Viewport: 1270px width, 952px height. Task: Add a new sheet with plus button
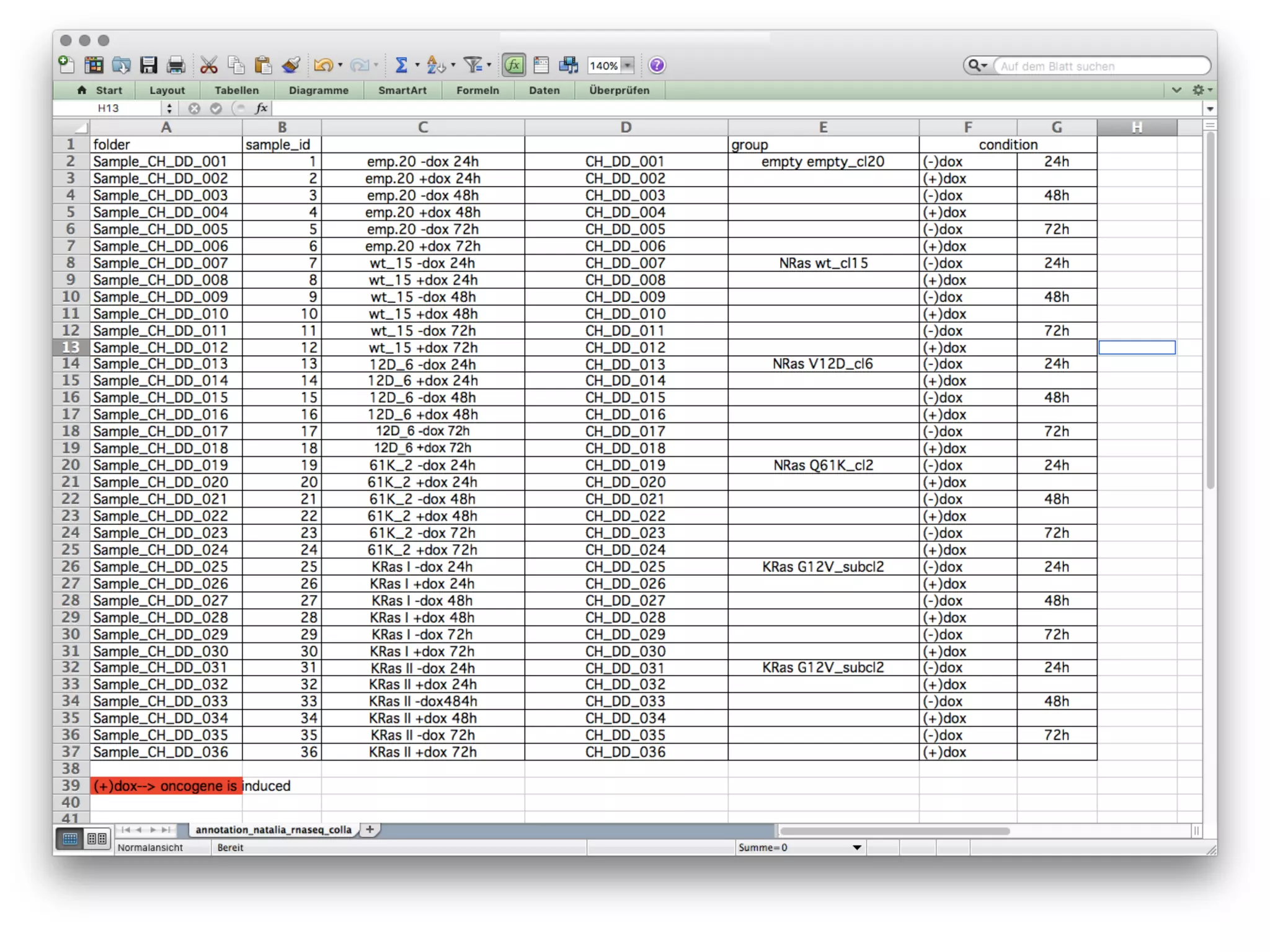pos(370,829)
